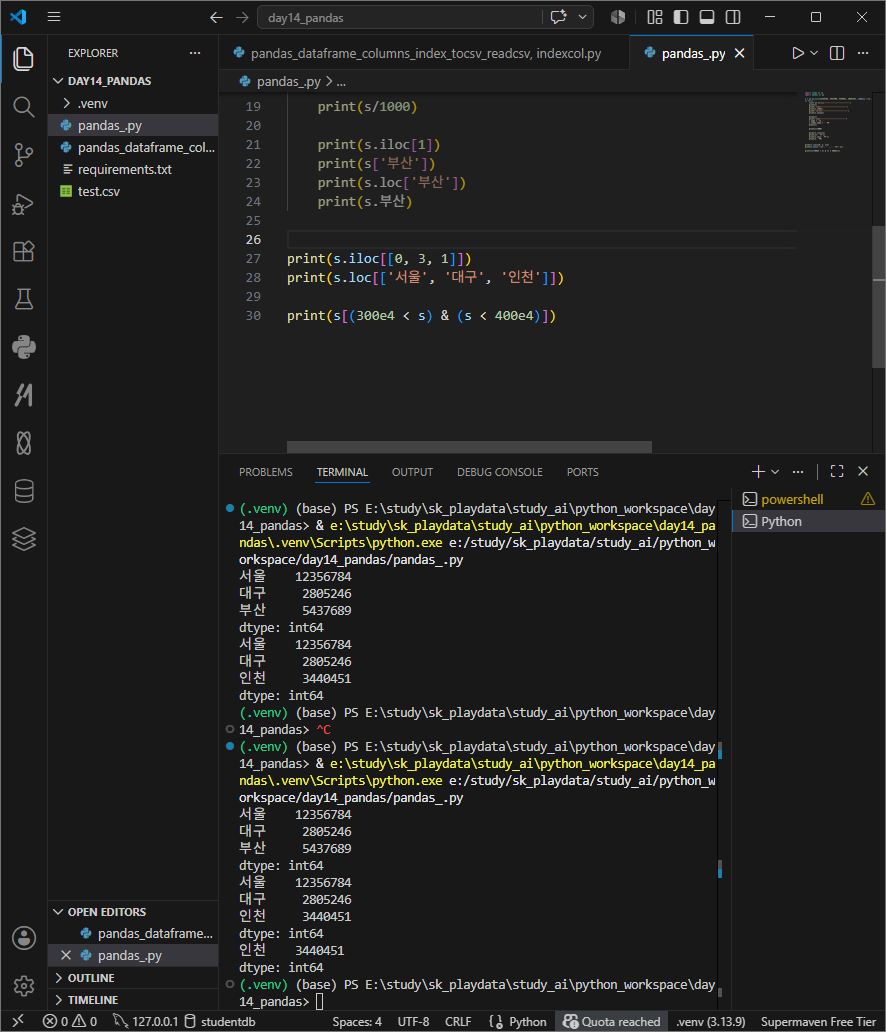This screenshot has height=1032, width=886.
Task: Open the stacked layers icon in activity bar
Action: [24, 539]
